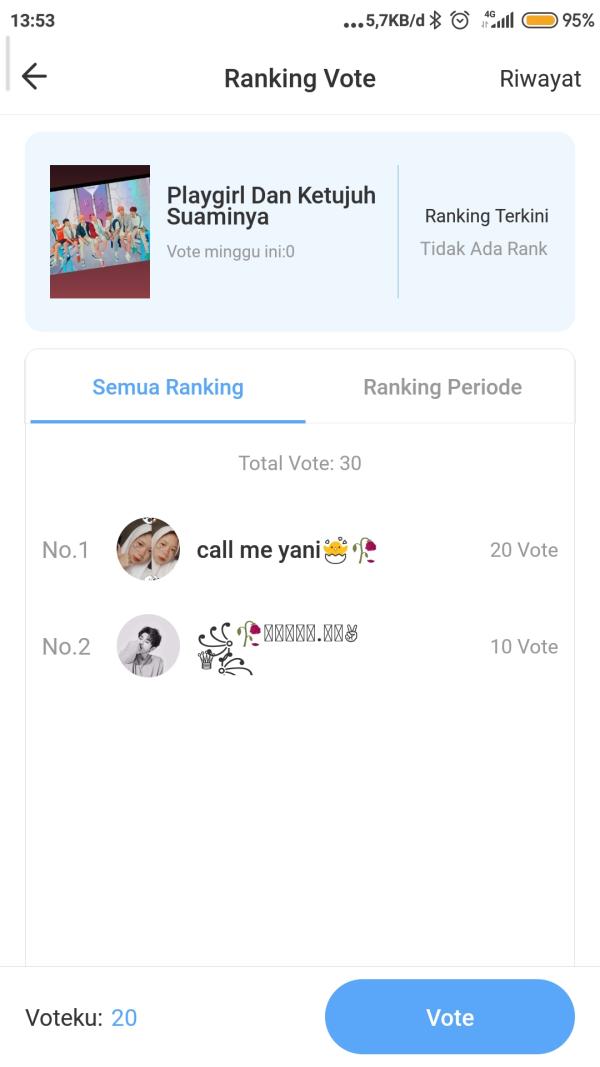Switch to Ranking Periode tab
The height and width of the screenshot is (1067, 600).
point(442,387)
